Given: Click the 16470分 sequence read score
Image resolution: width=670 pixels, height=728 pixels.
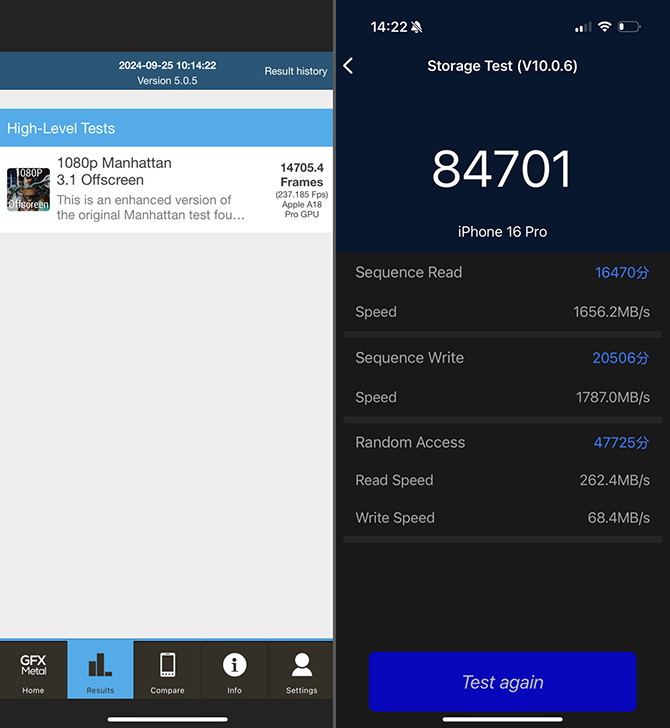Looking at the screenshot, I should pos(622,272).
